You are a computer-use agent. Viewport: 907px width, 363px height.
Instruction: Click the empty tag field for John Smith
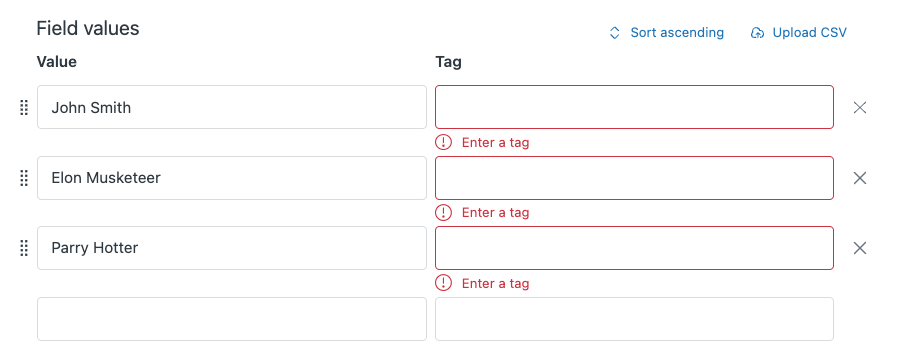(635, 108)
